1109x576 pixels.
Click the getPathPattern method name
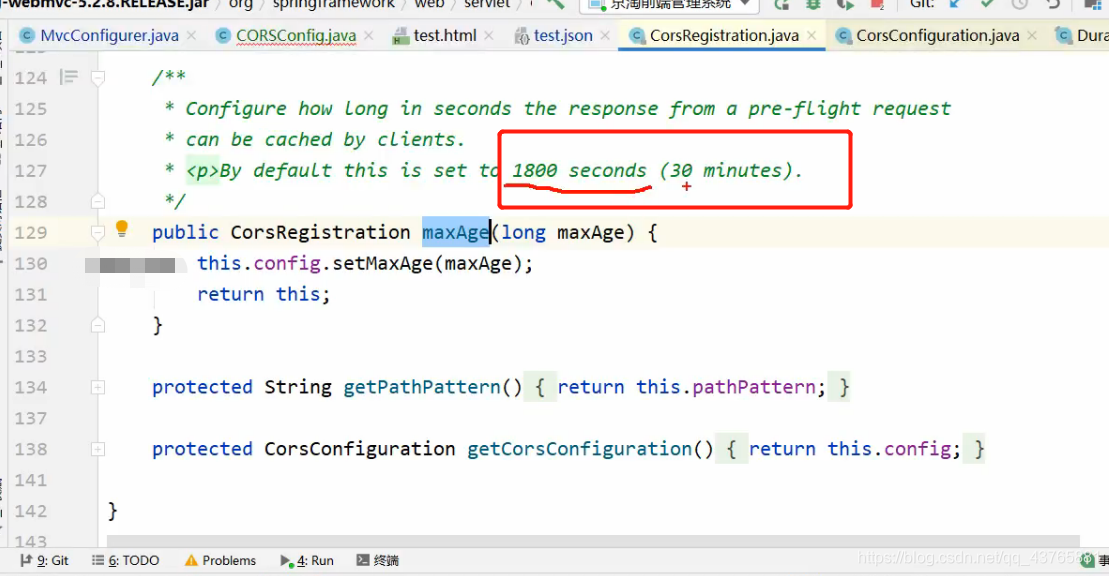pos(422,387)
